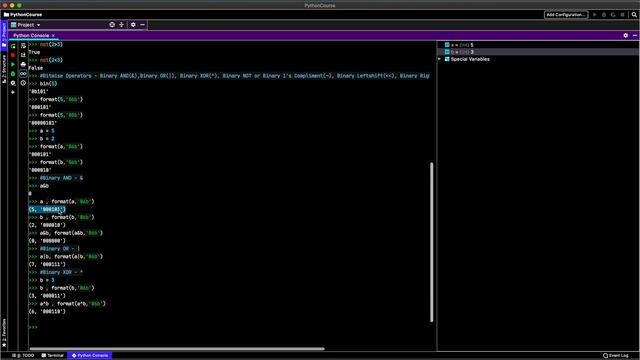The height and width of the screenshot is (360, 640).
Task: Click the vertical console scrollbar
Action: click(x=431, y=242)
